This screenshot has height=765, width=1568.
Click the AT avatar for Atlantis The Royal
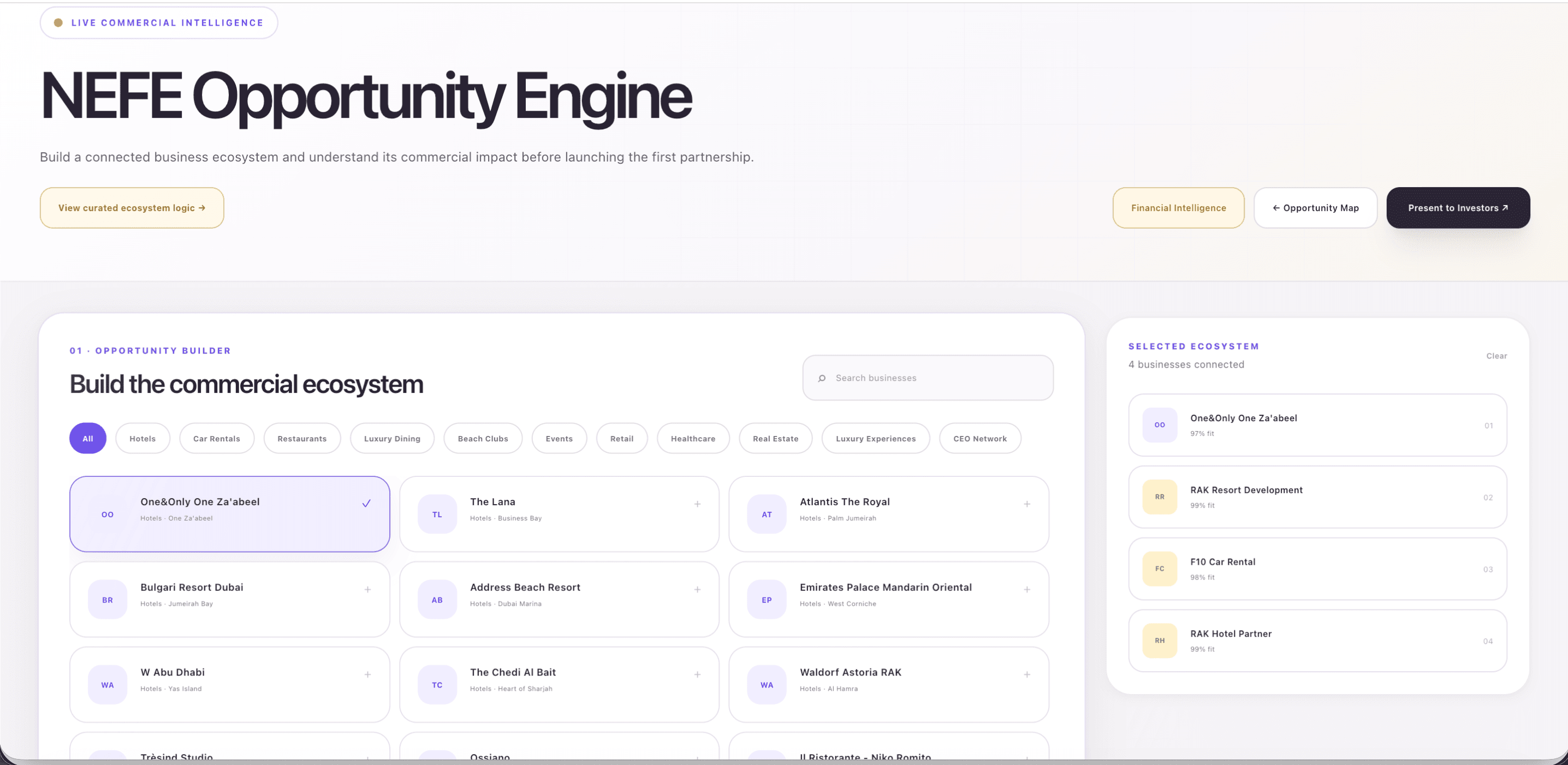[x=767, y=515]
